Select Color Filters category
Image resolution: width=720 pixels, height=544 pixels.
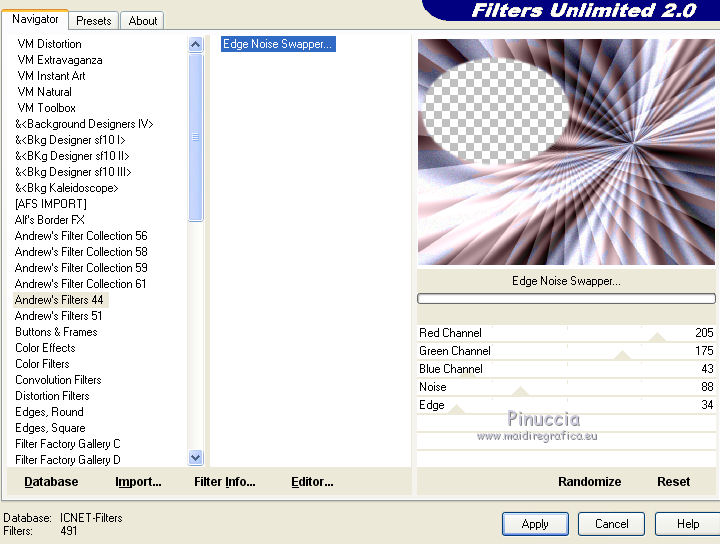(42, 364)
